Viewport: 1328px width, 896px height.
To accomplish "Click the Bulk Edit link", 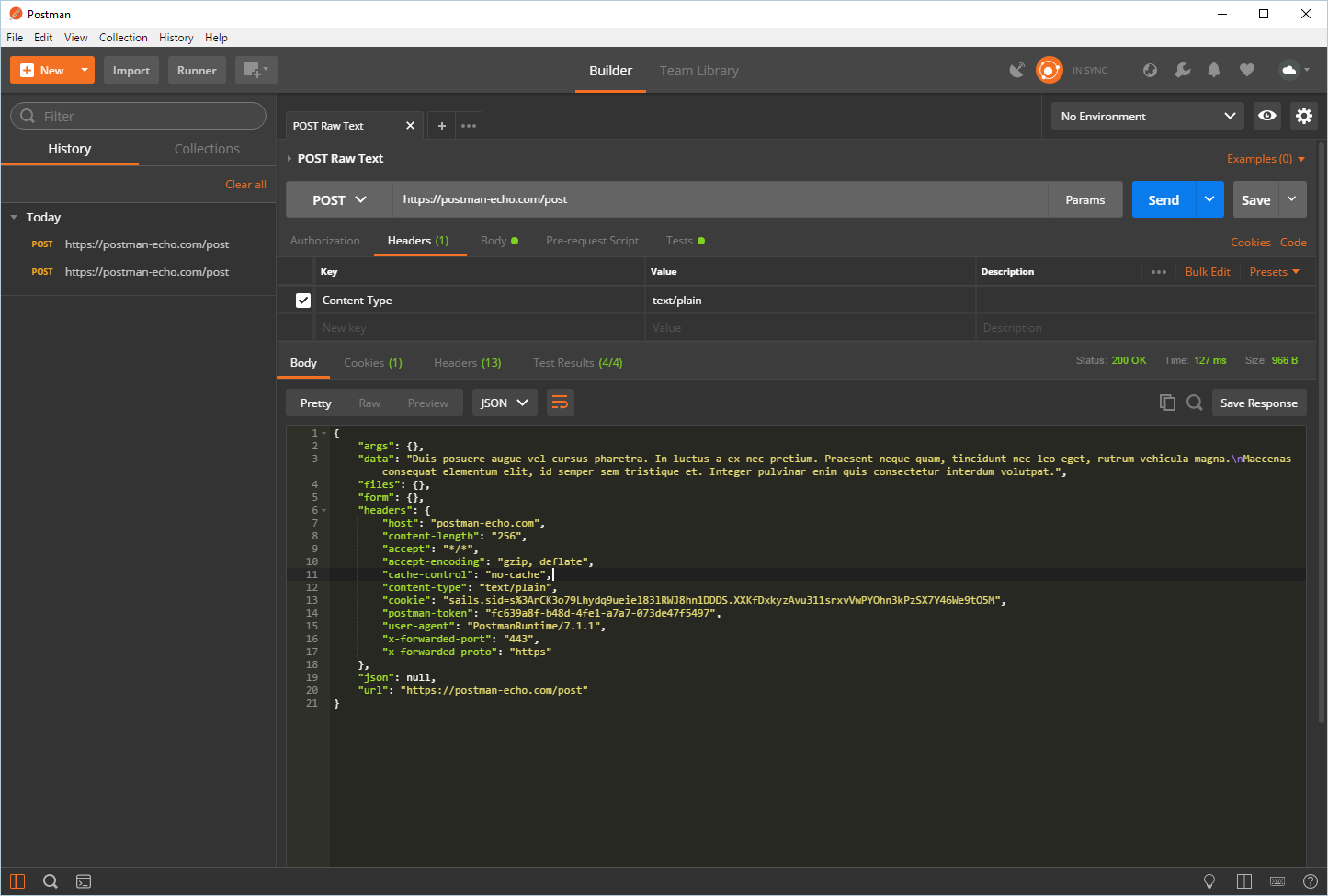I will click(1208, 272).
